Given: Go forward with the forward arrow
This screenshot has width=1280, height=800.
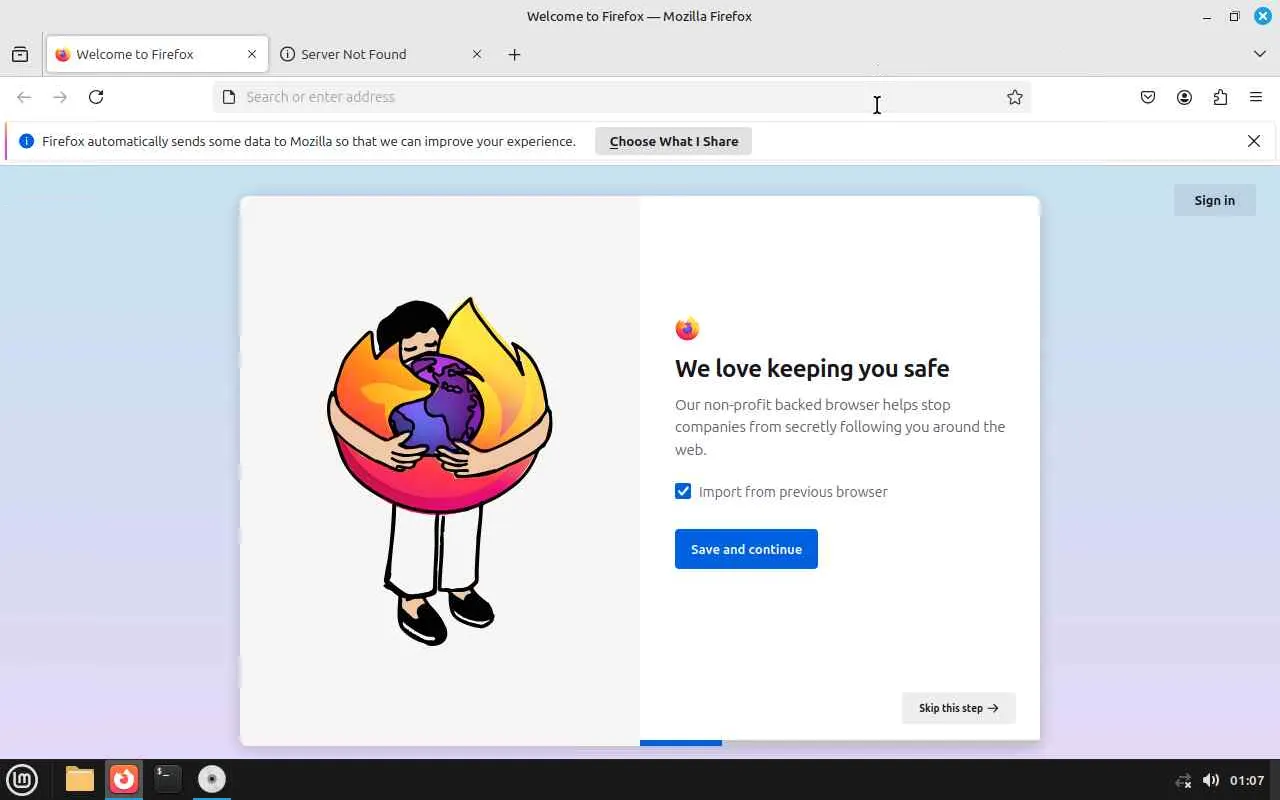Looking at the screenshot, I should tap(60, 97).
